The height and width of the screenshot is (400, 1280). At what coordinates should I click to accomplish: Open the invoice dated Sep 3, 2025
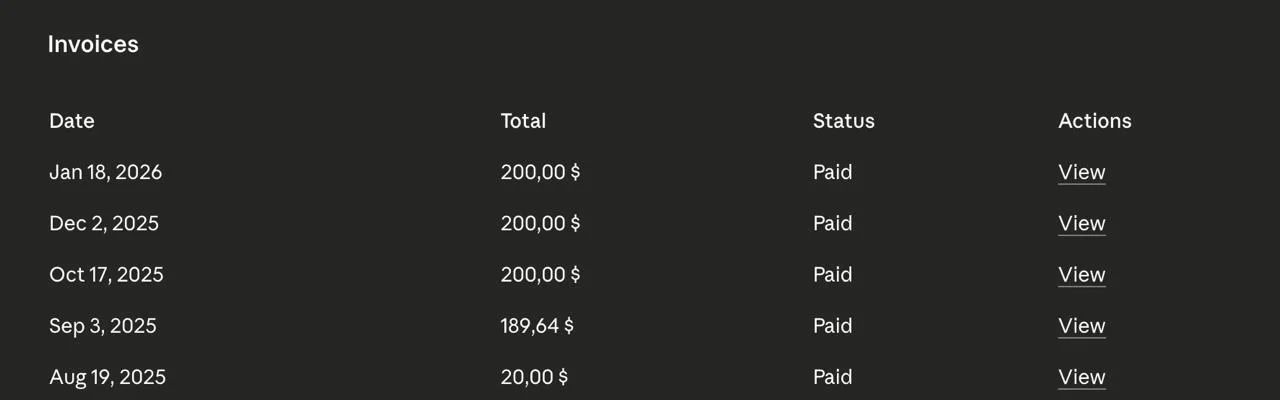[x=1081, y=326]
